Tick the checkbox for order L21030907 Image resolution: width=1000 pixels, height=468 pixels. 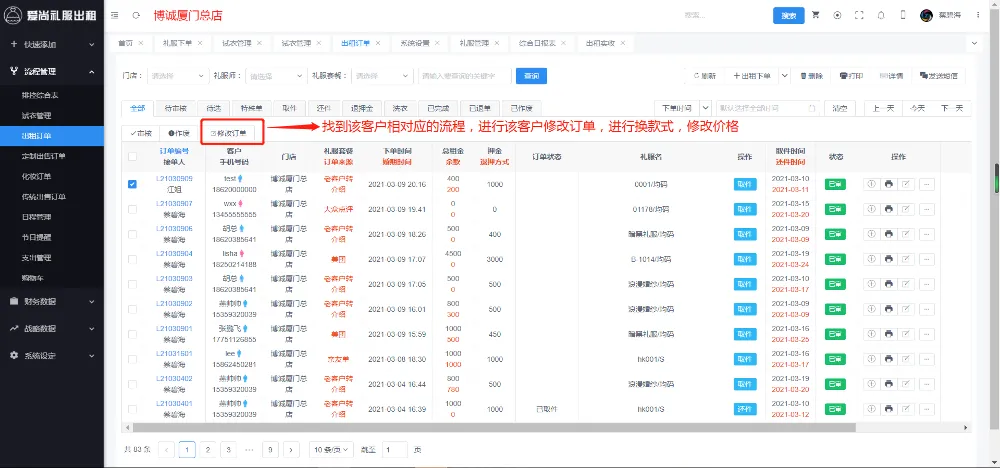133,209
